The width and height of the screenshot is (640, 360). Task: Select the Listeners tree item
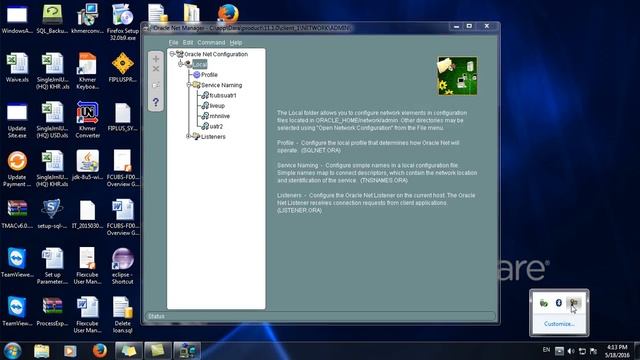click(x=213, y=137)
